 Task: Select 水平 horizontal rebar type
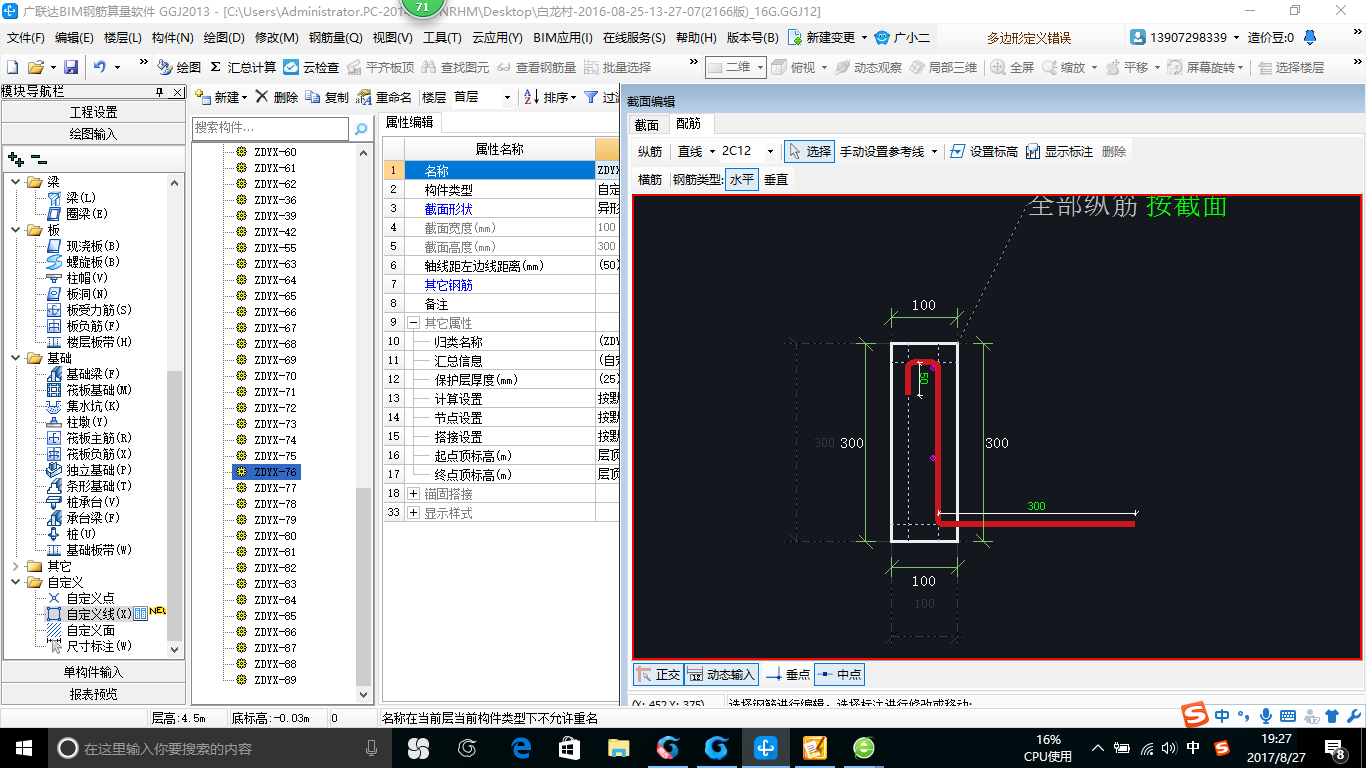coord(741,180)
